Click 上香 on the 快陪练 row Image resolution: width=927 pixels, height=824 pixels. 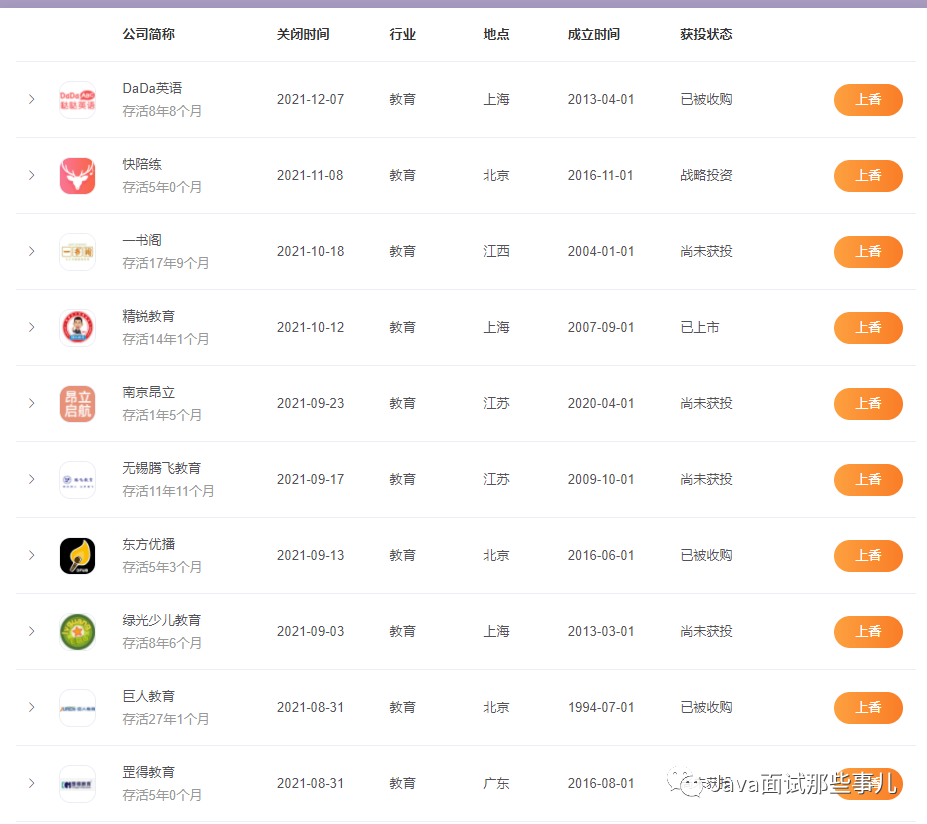[x=867, y=175]
